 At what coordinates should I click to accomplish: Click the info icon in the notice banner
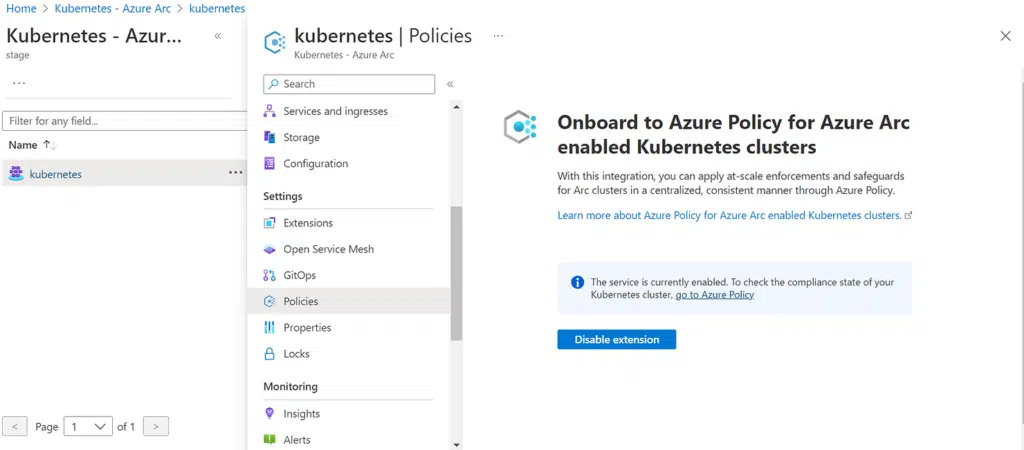(577, 282)
